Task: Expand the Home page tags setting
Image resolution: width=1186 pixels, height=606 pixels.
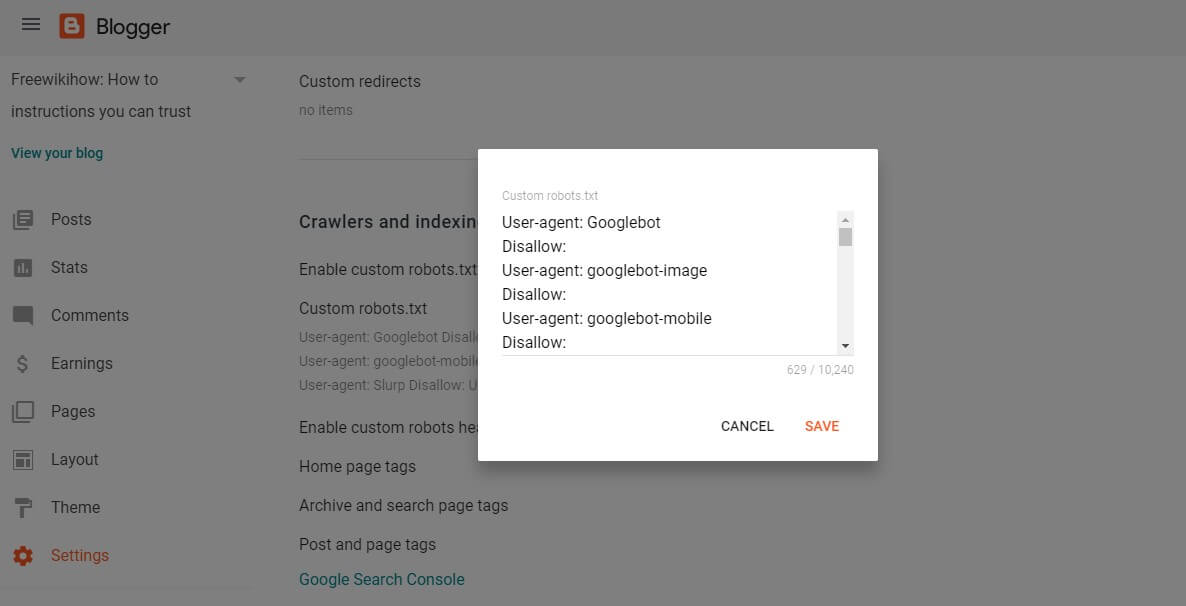Action: point(356,466)
